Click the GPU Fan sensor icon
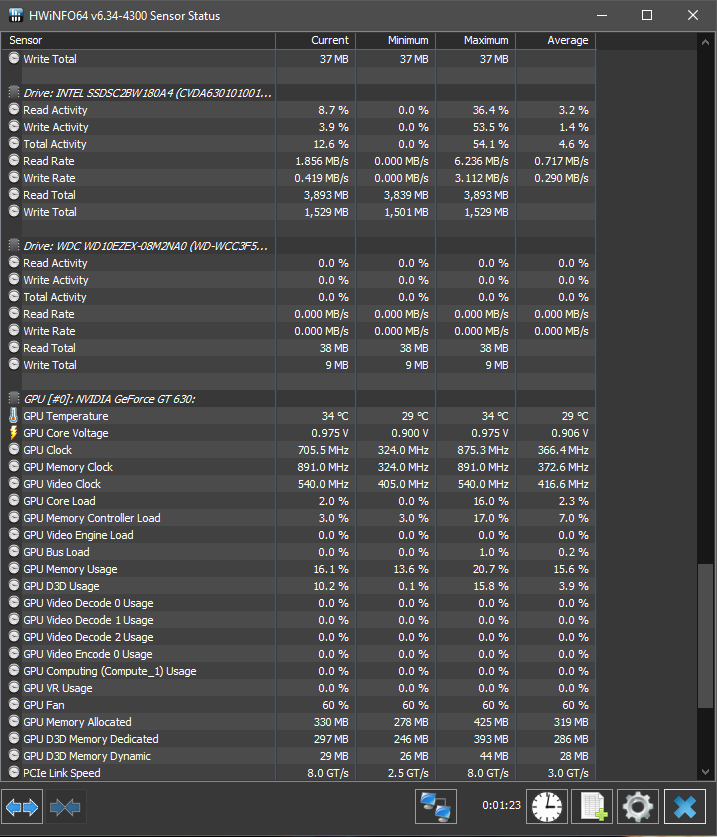Image resolution: width=717 pixels, height=837 pixels. coord(14,704)
